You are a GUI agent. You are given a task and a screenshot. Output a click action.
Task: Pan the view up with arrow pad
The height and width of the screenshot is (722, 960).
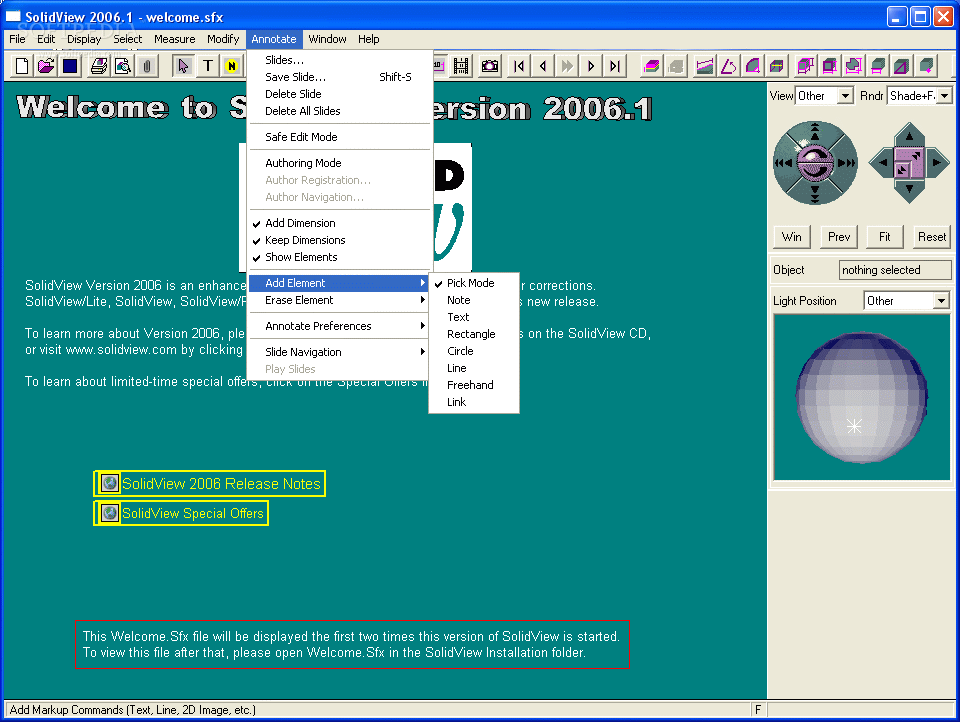pos(909,136)
